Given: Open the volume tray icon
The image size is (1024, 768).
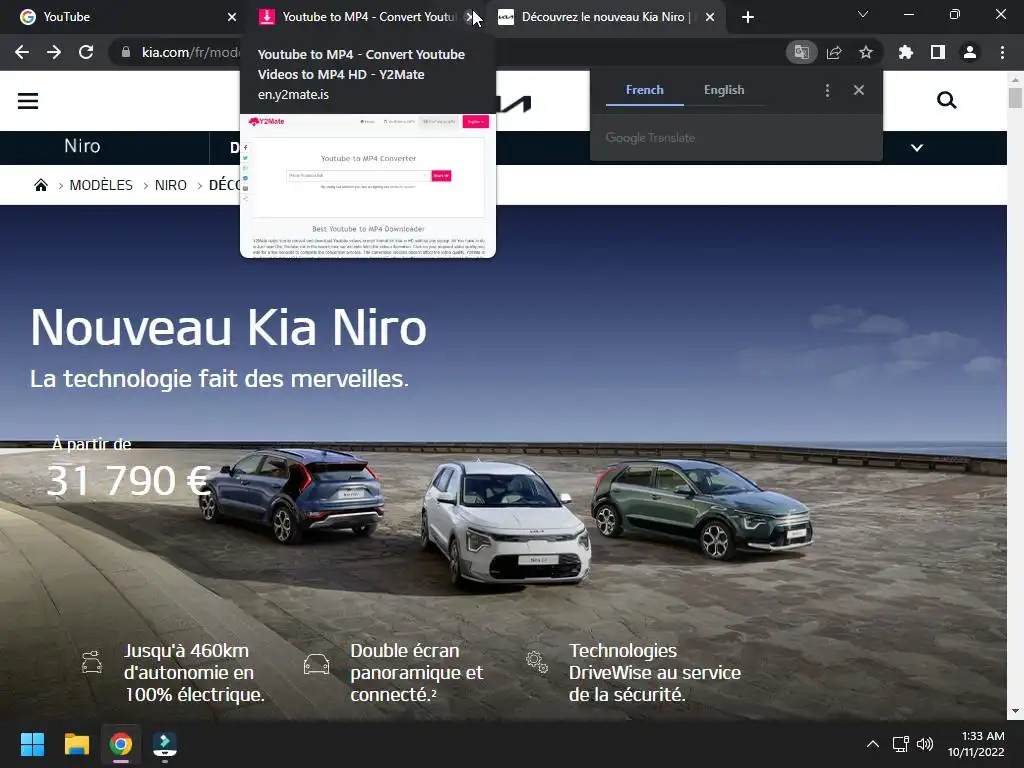Looking at the screenshot, I should point(925,744).
